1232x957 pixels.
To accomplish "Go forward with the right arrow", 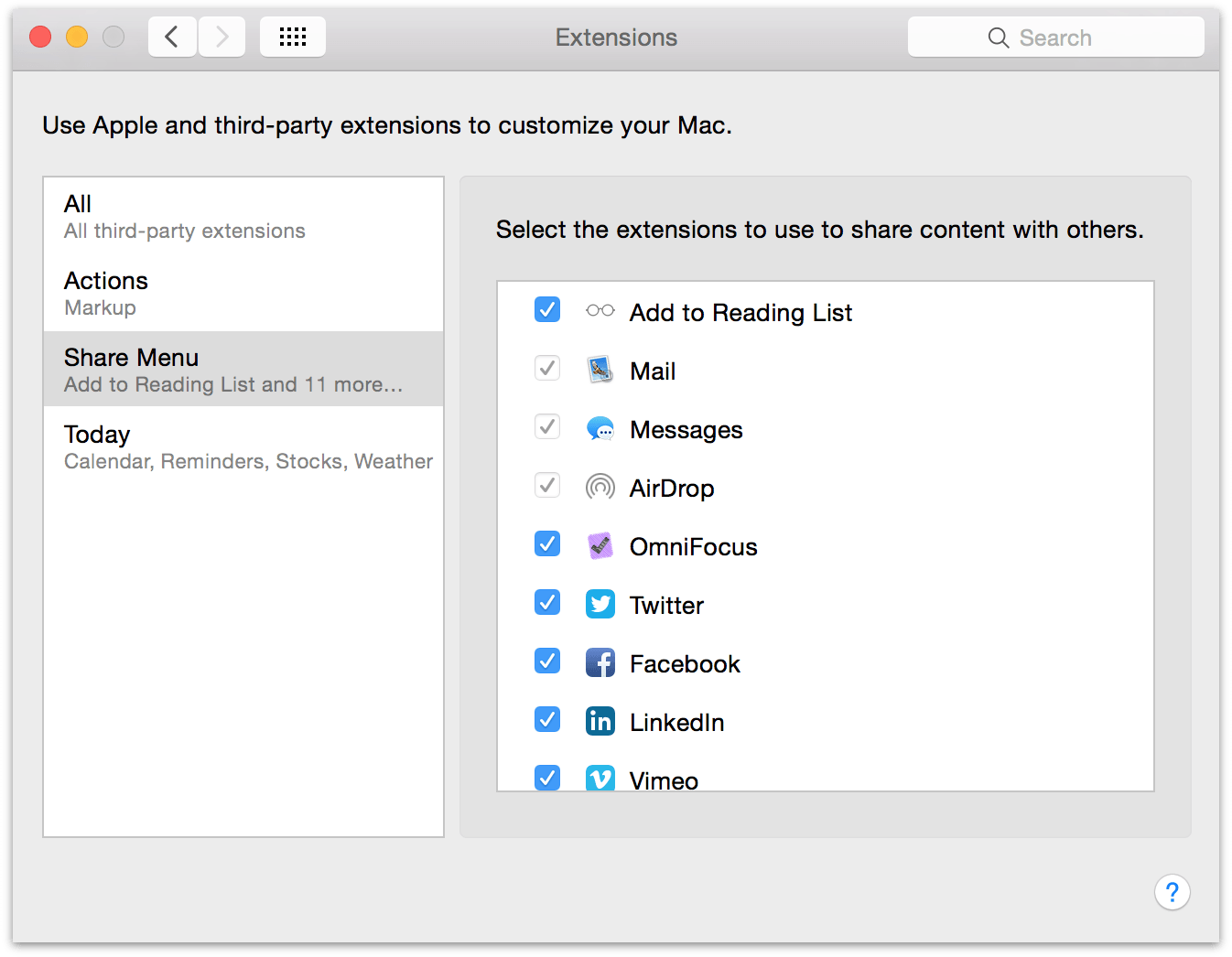I will tap(222, 37).
